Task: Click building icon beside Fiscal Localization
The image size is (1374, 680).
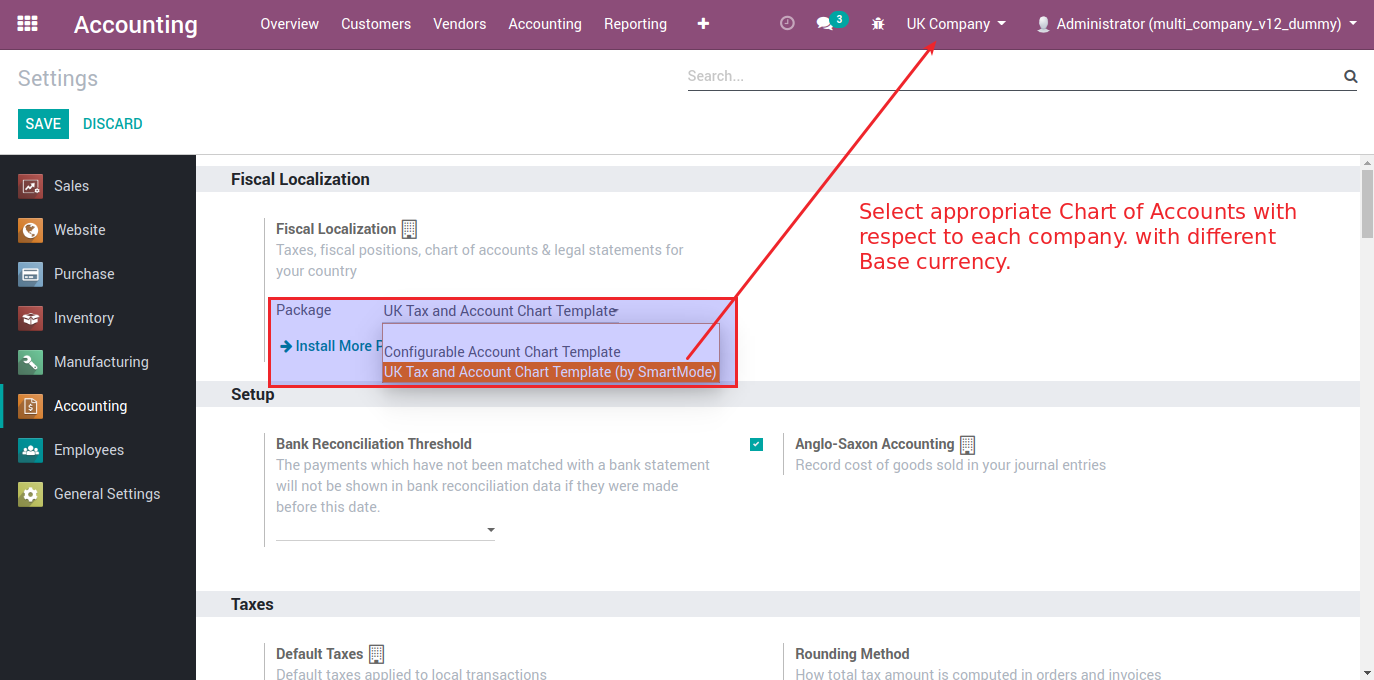Action: click(x=409, y=229)
